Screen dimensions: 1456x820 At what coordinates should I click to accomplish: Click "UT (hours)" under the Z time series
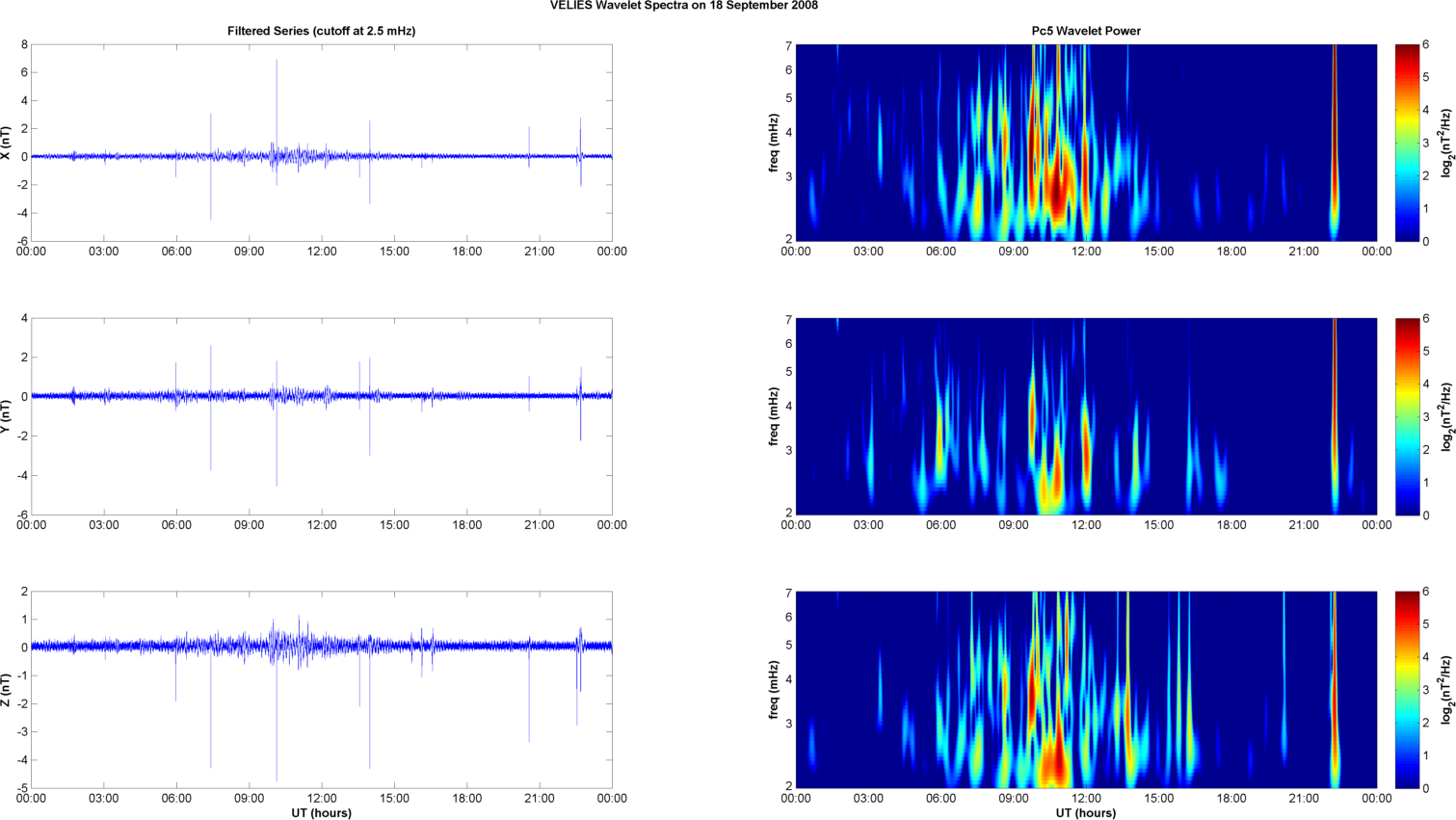pyautogui.click(x=322, y=813)
